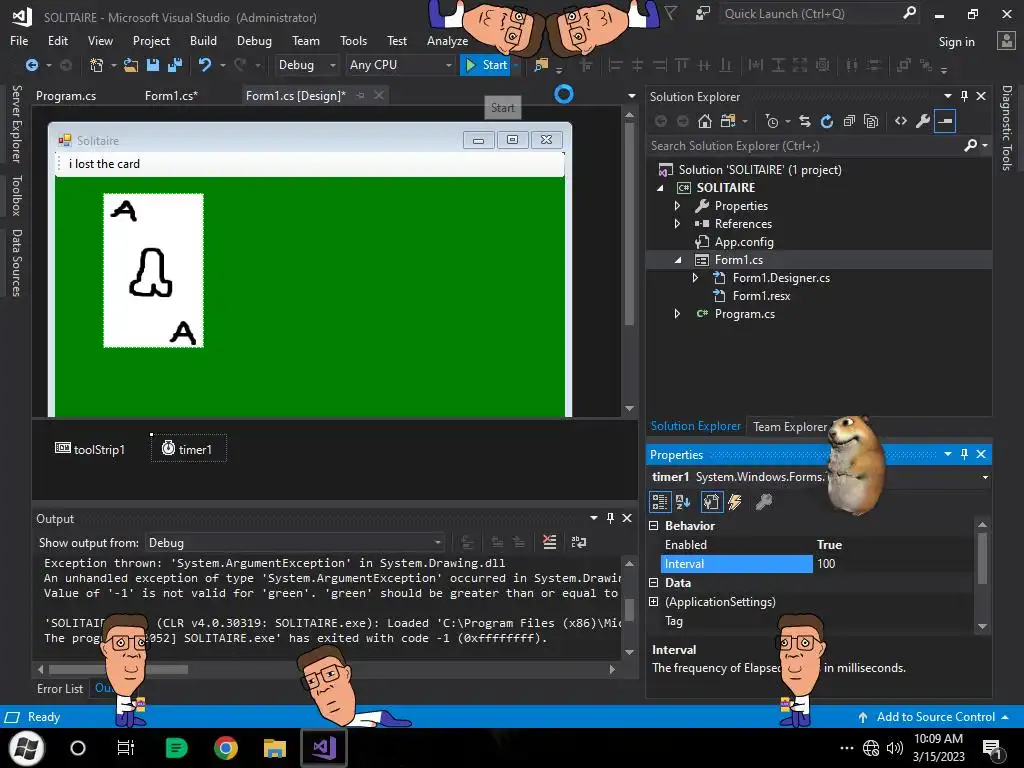The height and width of the screenshot is (768, 1024).
Task: Click the New Project toolbar icon
Action: (x=97, y=65)
